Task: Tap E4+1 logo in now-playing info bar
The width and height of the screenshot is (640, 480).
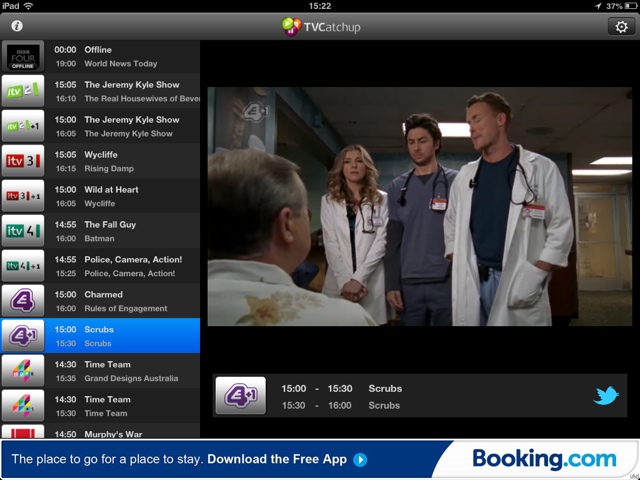Action: 241,396
